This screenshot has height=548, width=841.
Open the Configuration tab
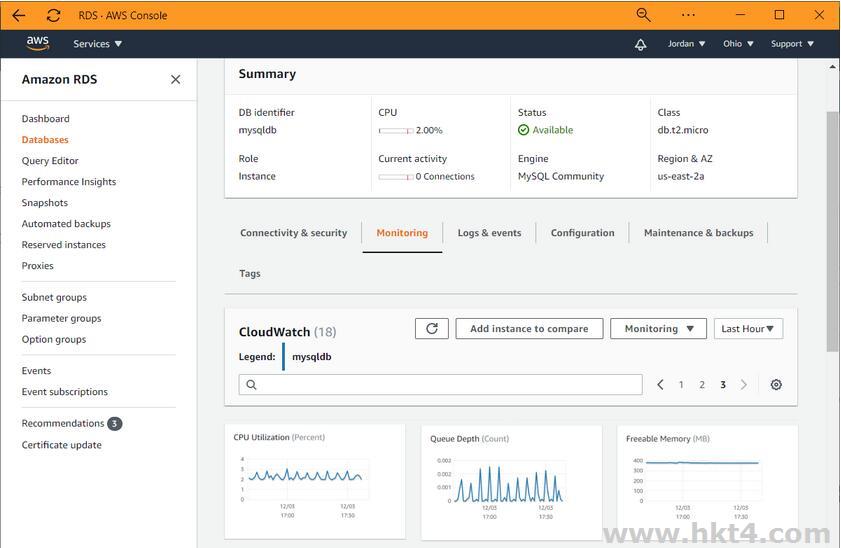[582, 233]
